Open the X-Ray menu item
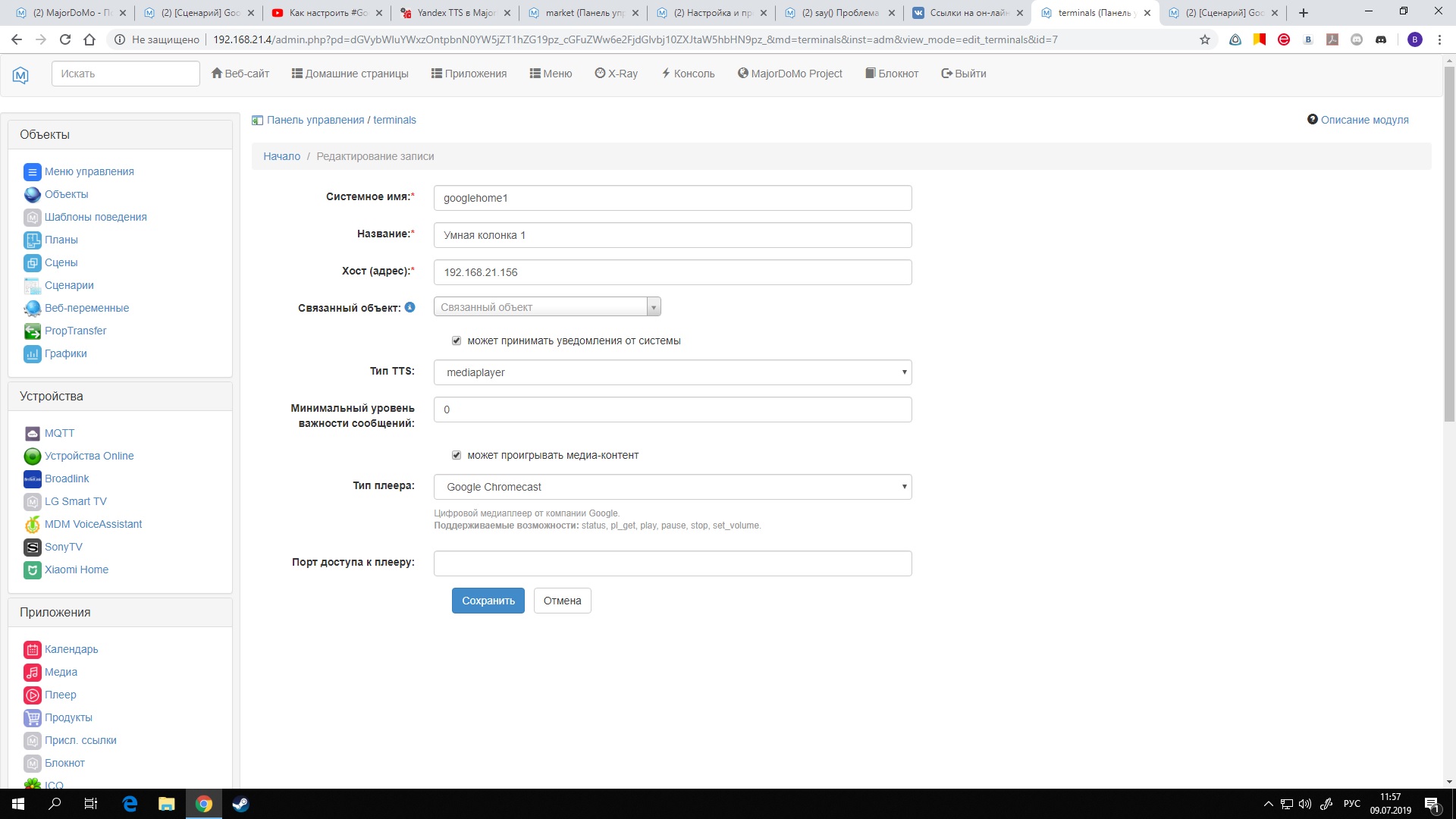 pos(616,74)
